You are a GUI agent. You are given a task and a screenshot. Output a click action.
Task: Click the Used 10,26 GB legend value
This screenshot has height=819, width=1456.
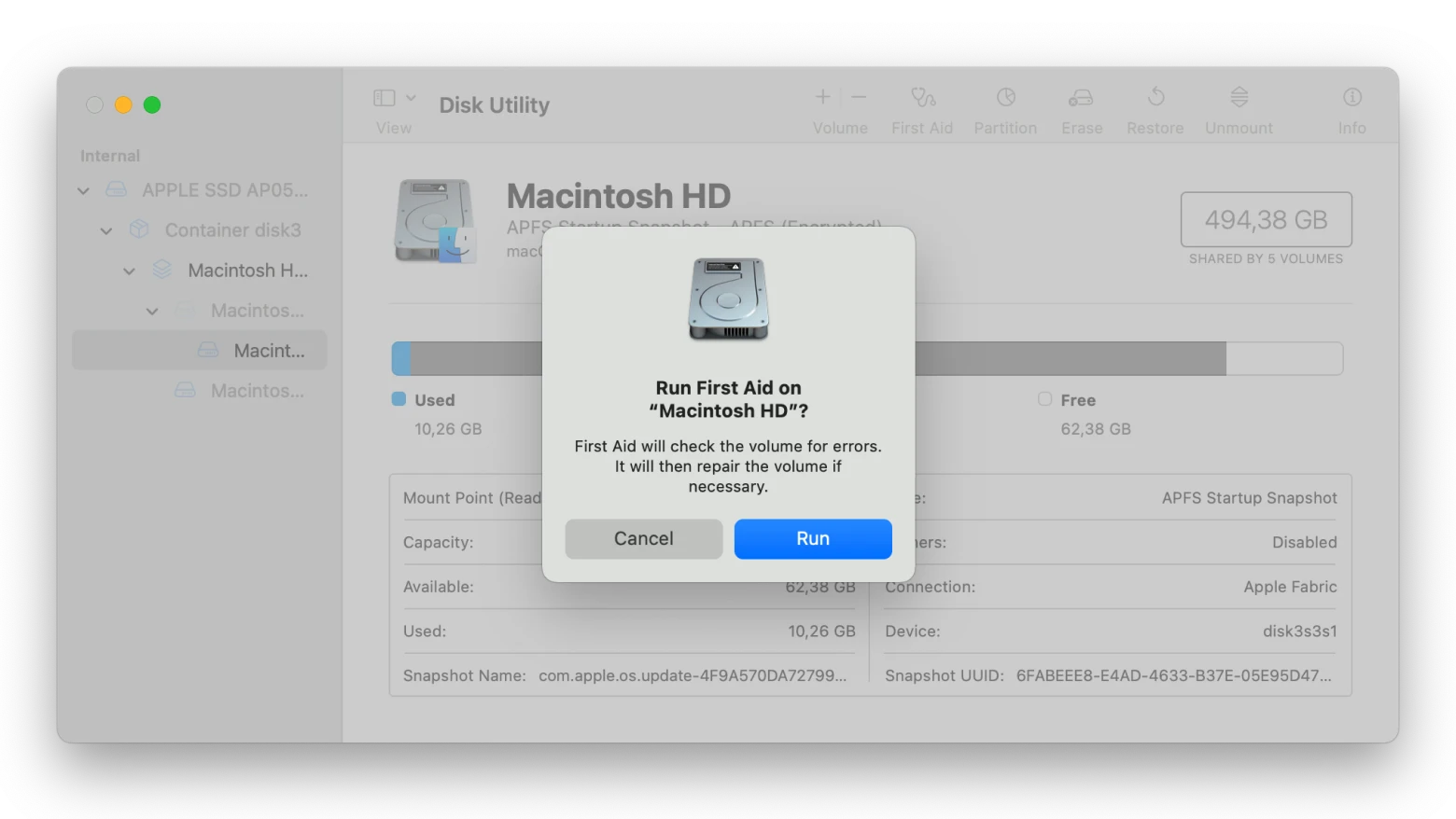coord(448,429)
